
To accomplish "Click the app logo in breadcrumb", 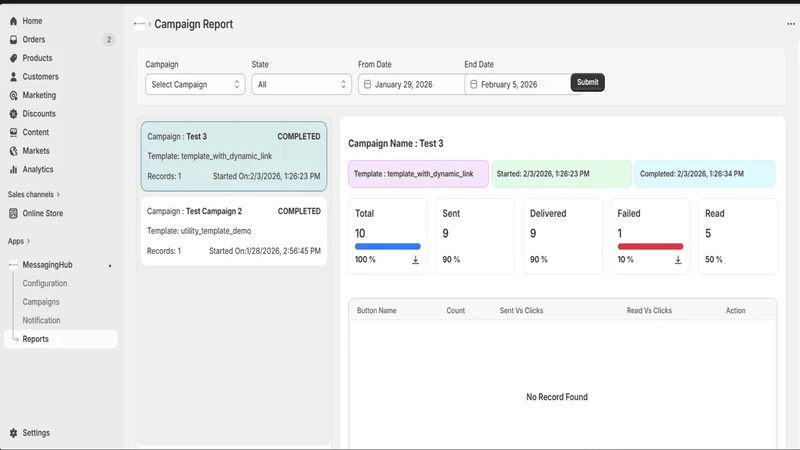I will pos(139,23).
